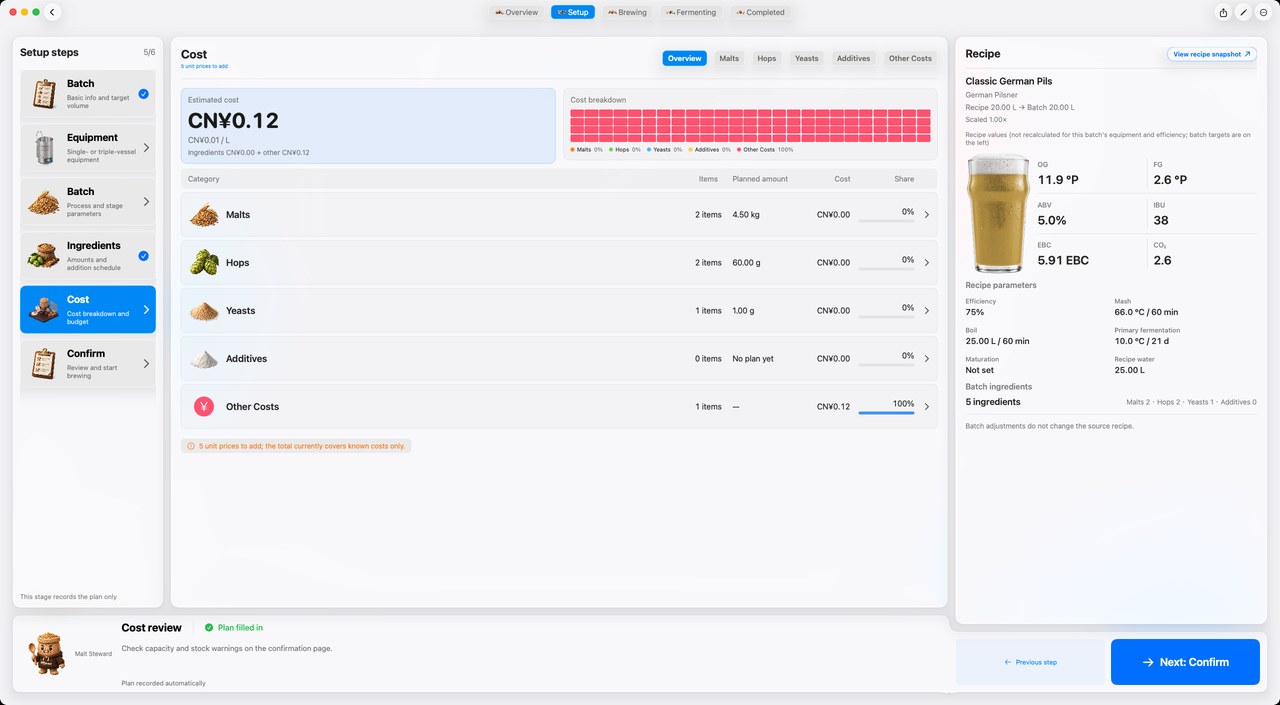Click the estimated cost value CN¥0.12

[233, 121]
